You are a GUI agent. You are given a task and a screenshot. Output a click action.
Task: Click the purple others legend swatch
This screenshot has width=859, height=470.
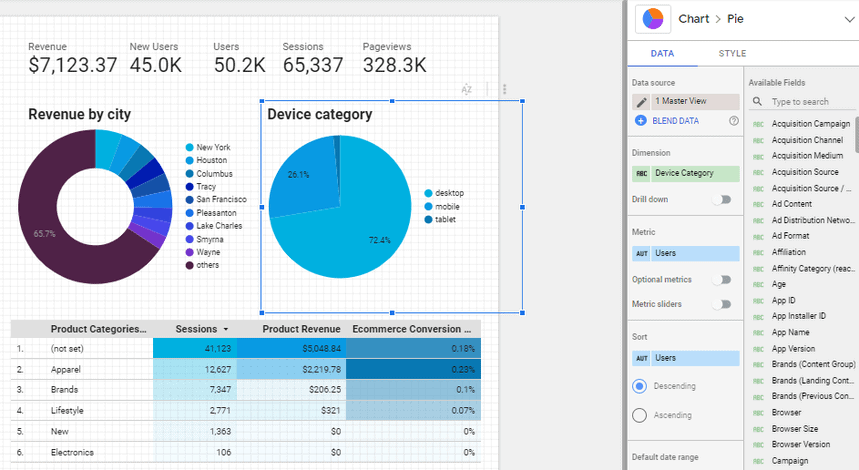click(189, 265)
